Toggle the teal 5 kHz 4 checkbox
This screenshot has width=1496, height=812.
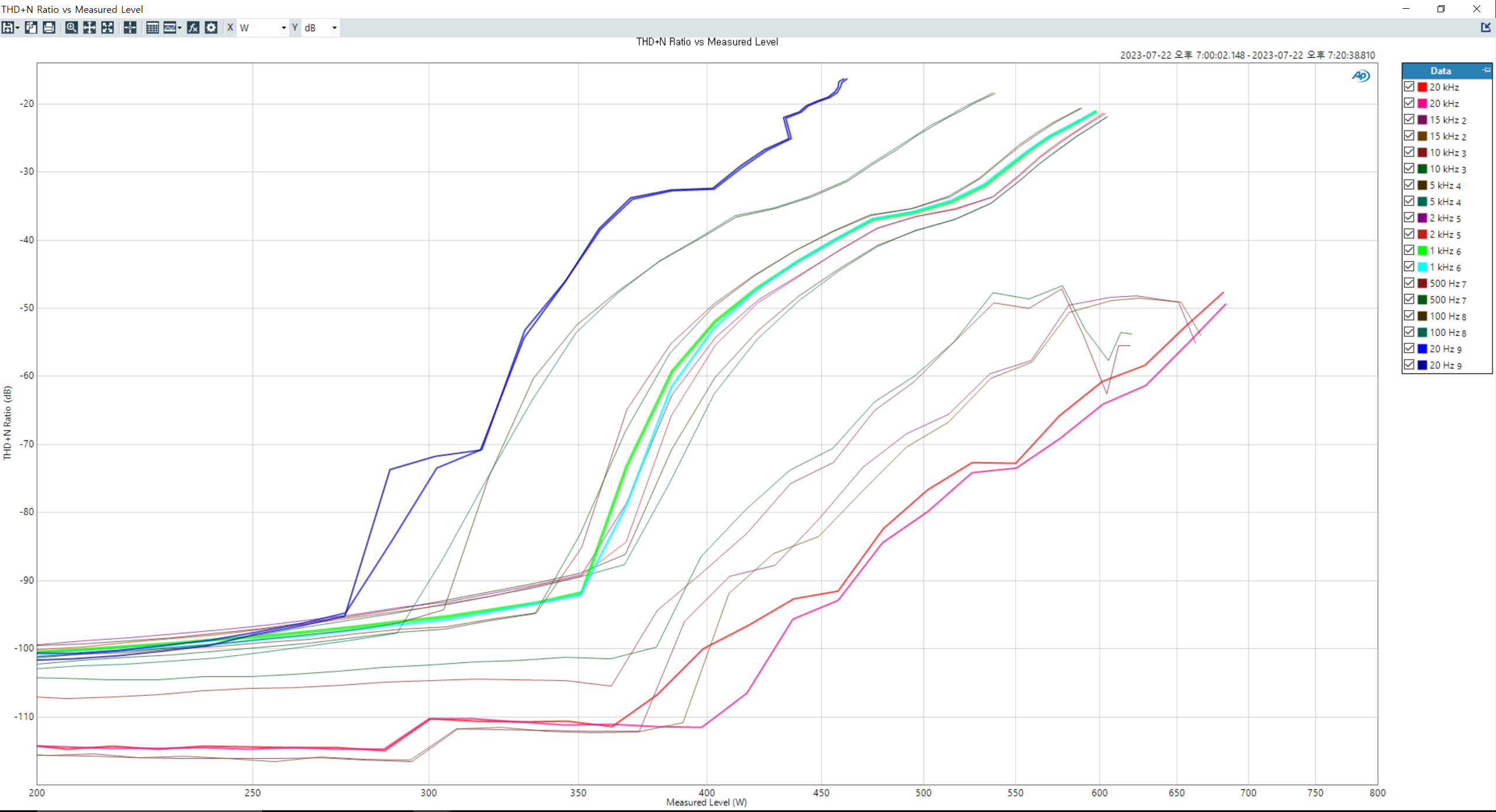click(x=1410, y=201)
